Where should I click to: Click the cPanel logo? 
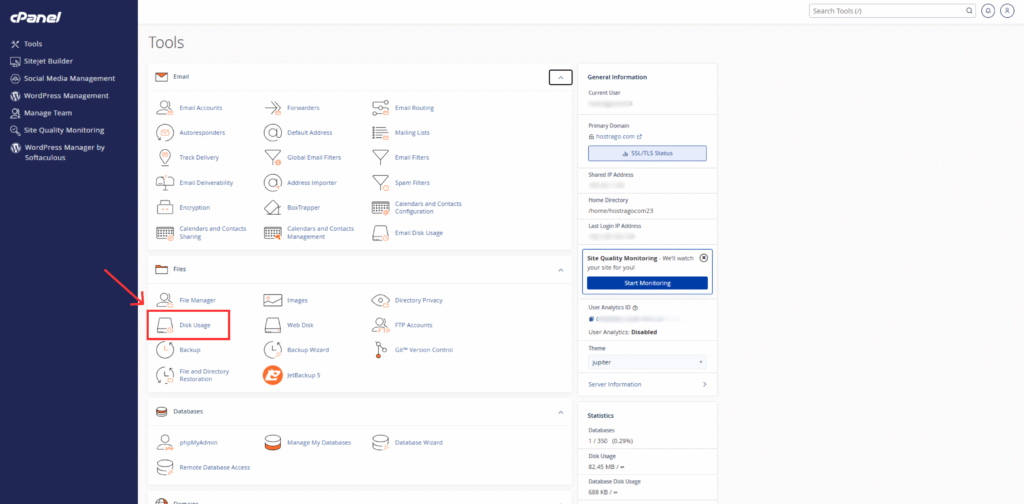35,18
